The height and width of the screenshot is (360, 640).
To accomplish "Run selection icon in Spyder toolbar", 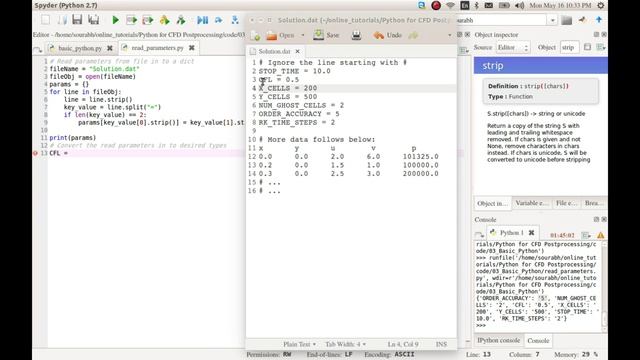I will [x=164, y=20].
